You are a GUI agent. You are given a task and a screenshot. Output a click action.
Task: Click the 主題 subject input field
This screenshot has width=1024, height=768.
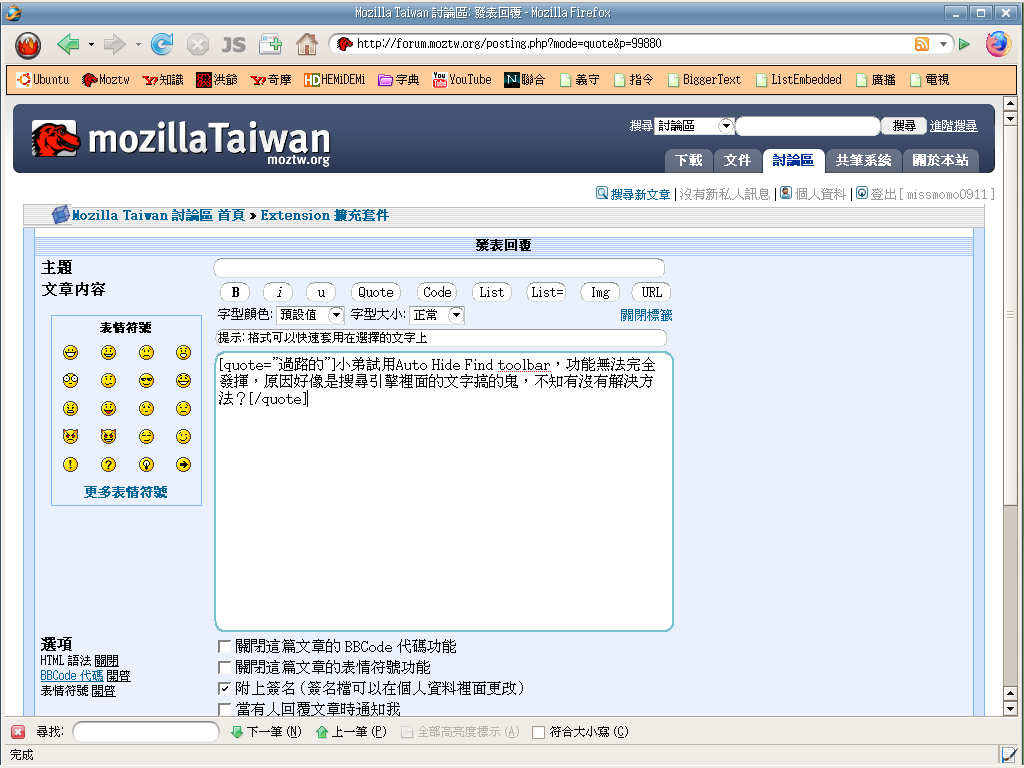[439, 268]
